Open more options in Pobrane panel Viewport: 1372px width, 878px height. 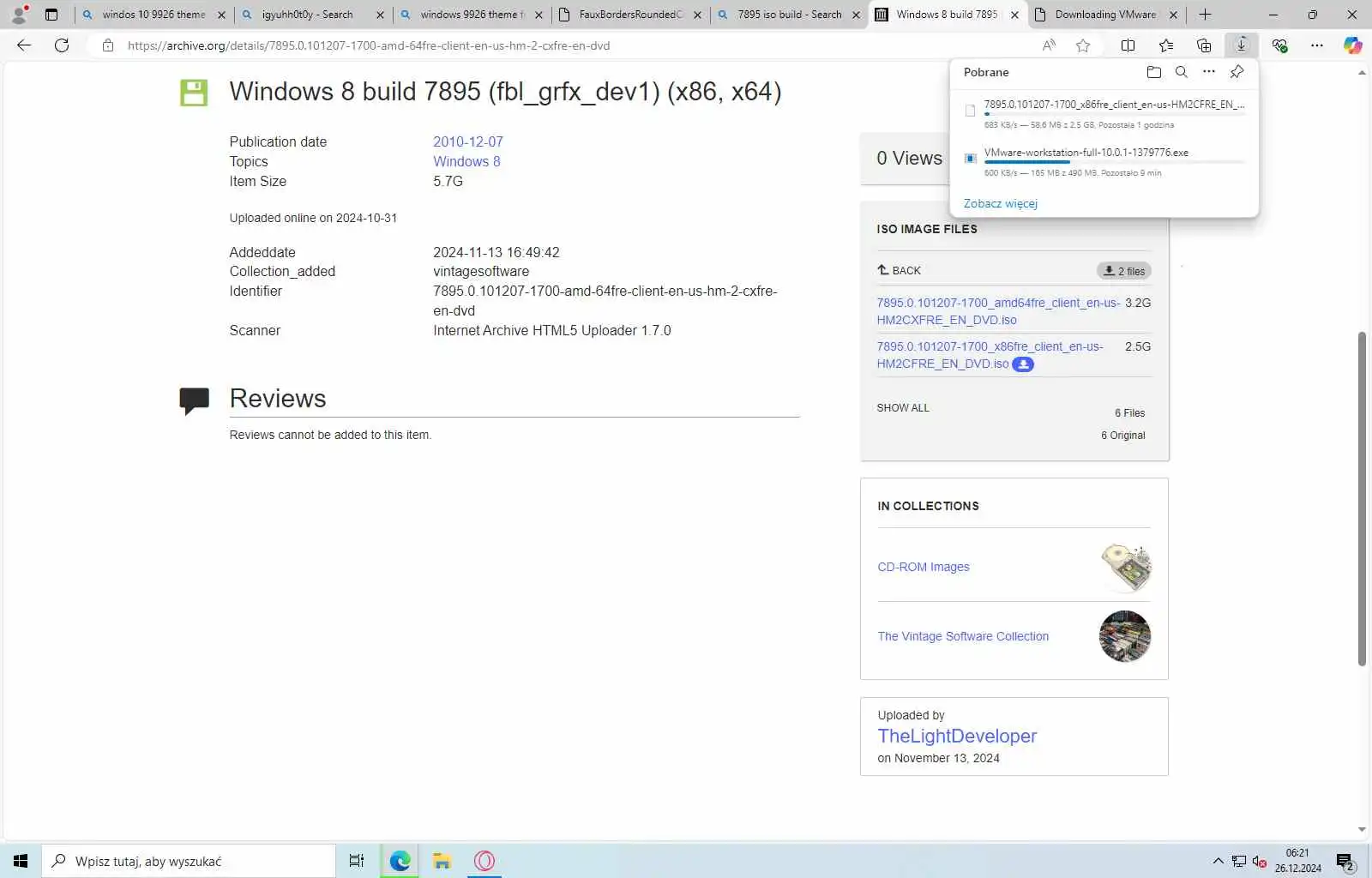tap(1209, 72)
